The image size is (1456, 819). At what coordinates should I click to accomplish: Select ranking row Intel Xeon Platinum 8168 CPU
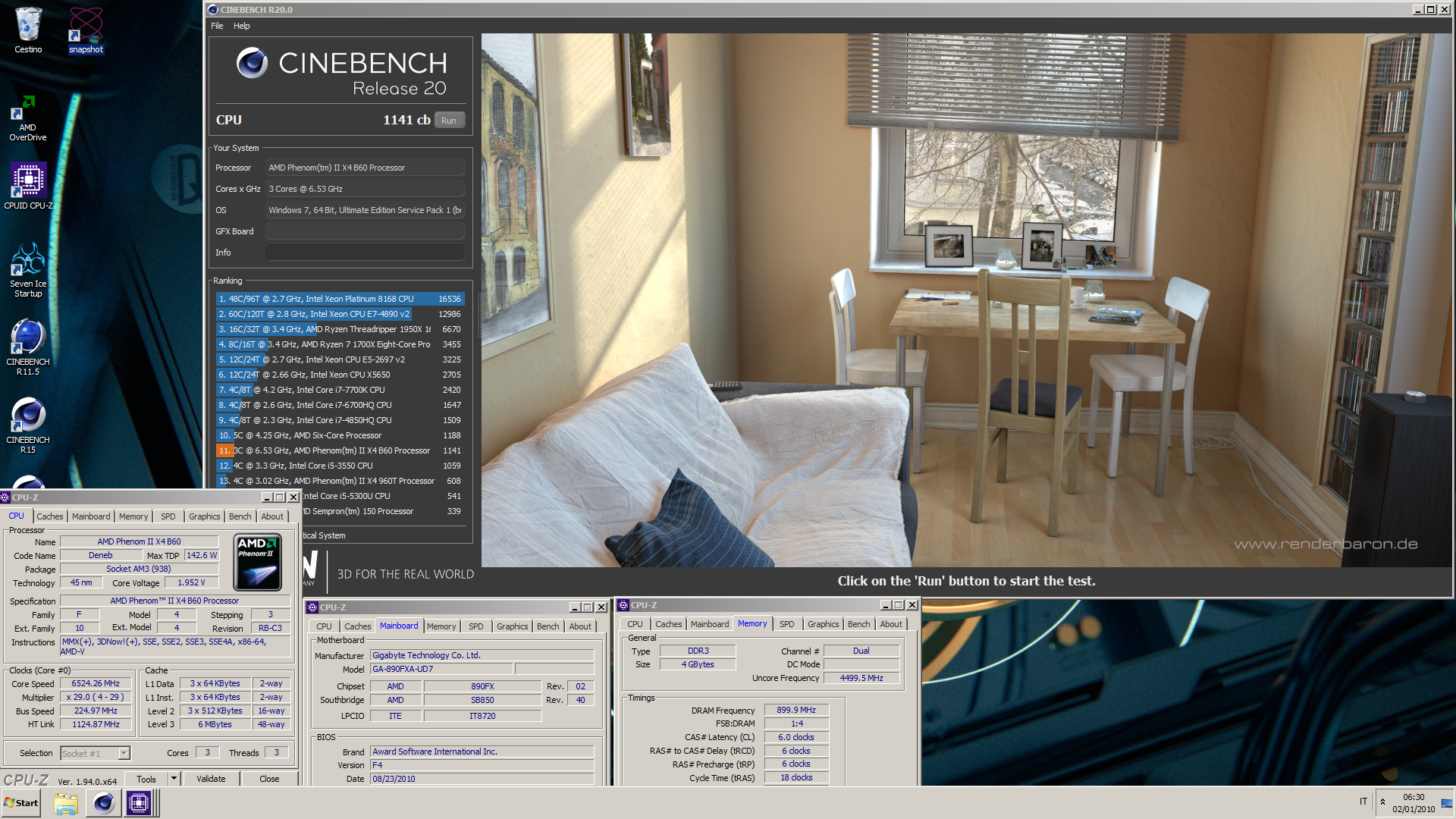[340, 299]
